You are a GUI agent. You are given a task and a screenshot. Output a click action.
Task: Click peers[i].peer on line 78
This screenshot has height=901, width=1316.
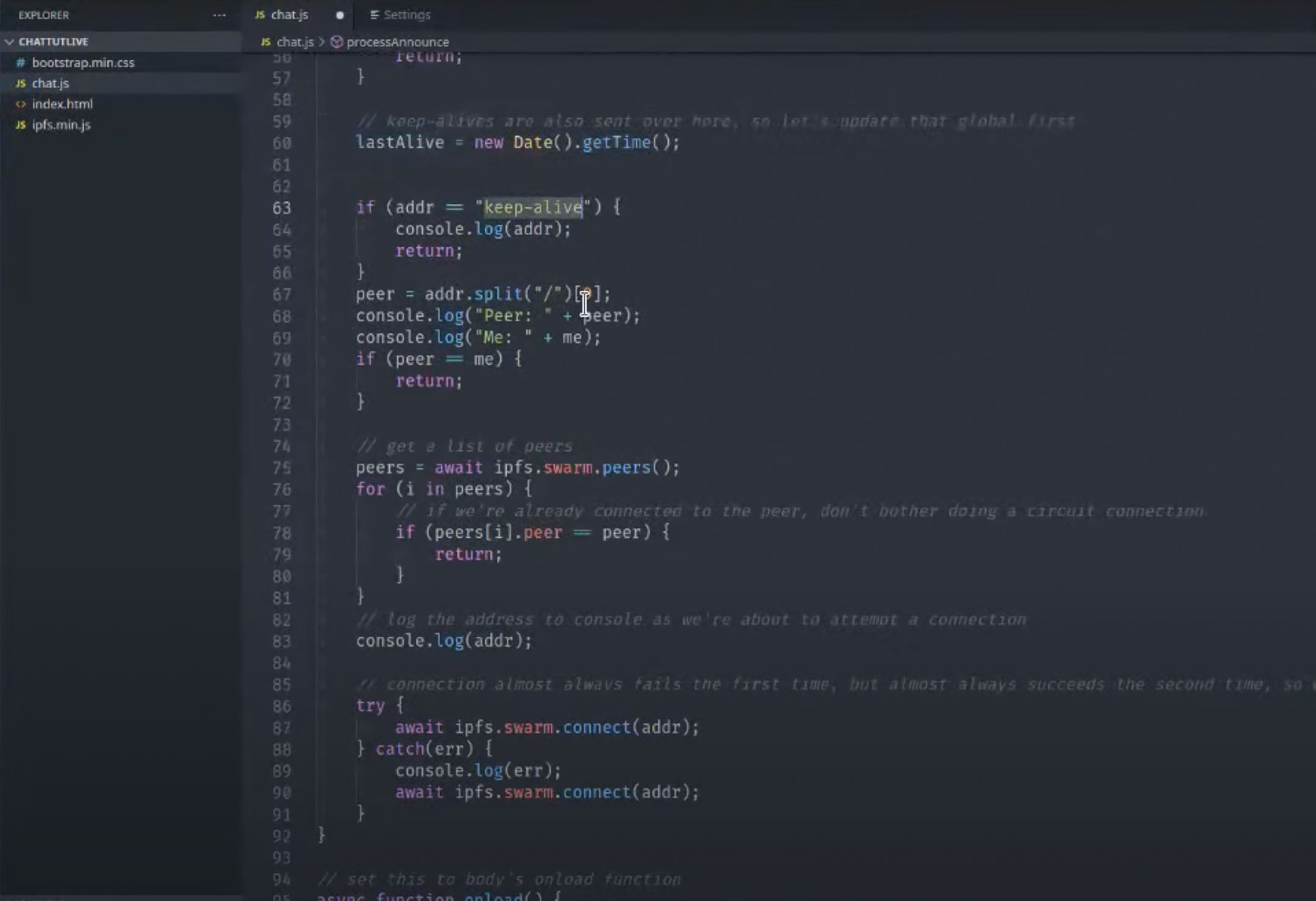point(498,532)
